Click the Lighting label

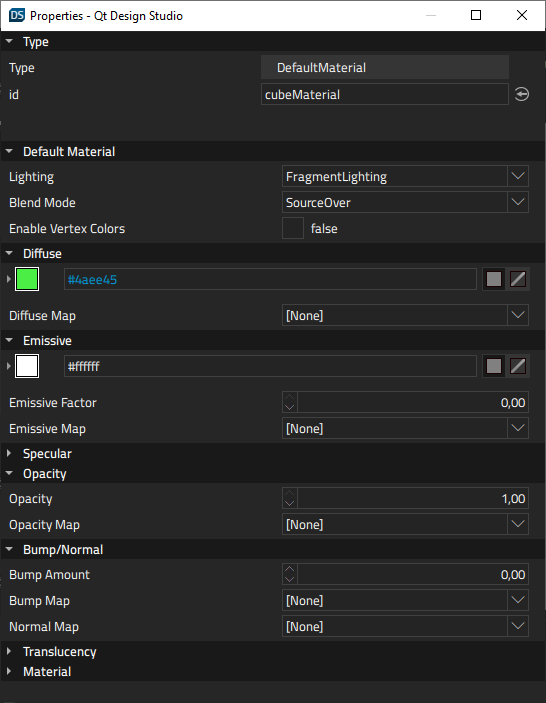31,177
